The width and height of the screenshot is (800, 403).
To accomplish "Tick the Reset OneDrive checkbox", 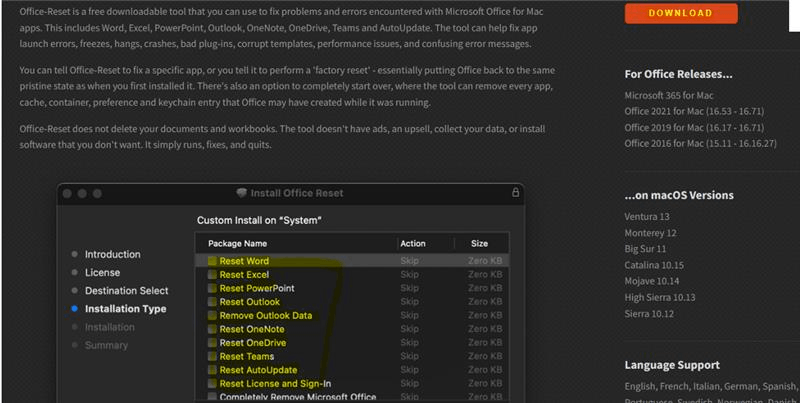I will pyautogui.click(x=212, y=343).
